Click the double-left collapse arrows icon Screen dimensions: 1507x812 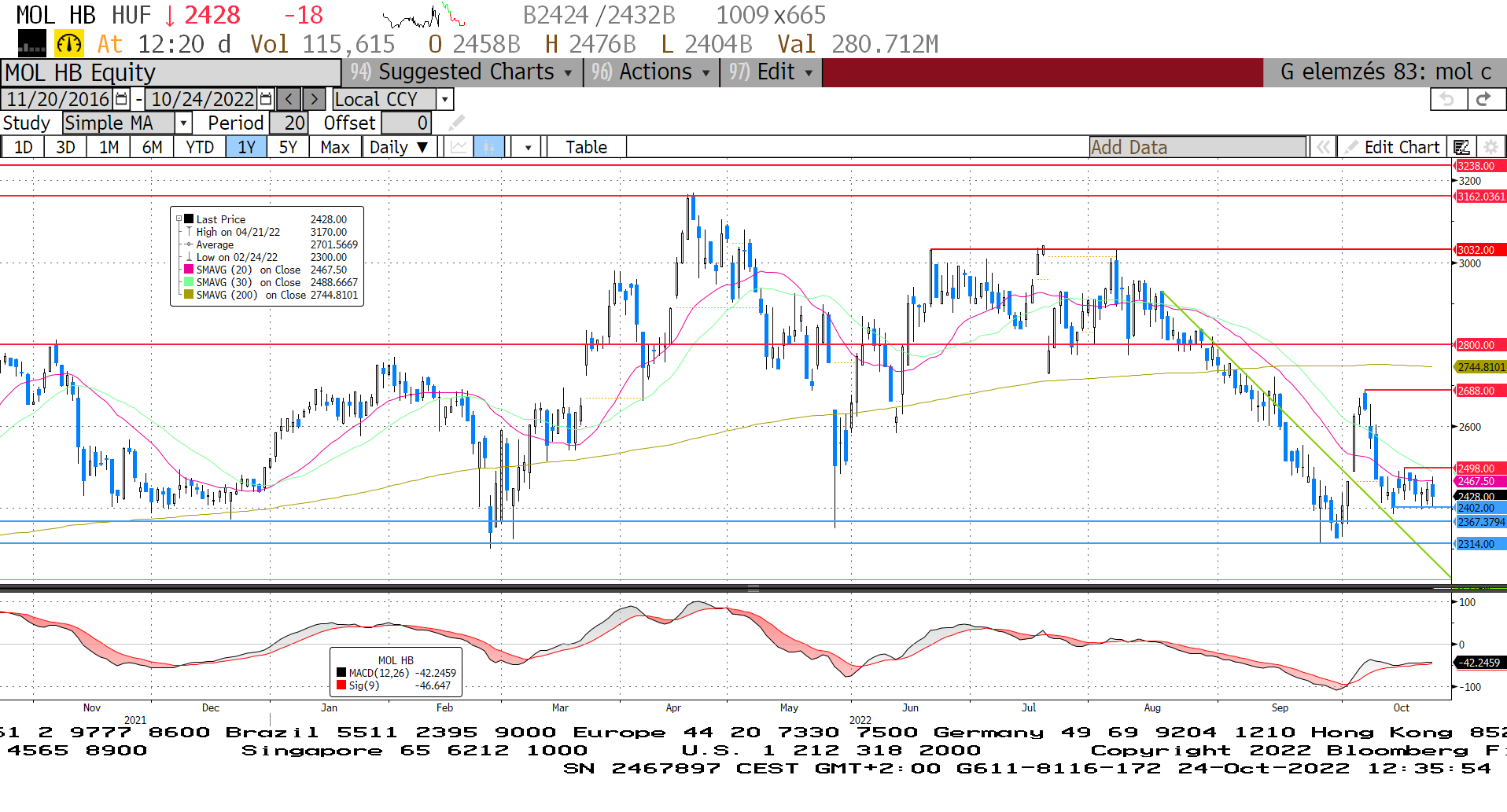pyautogui.click(x=1323, y=147)
